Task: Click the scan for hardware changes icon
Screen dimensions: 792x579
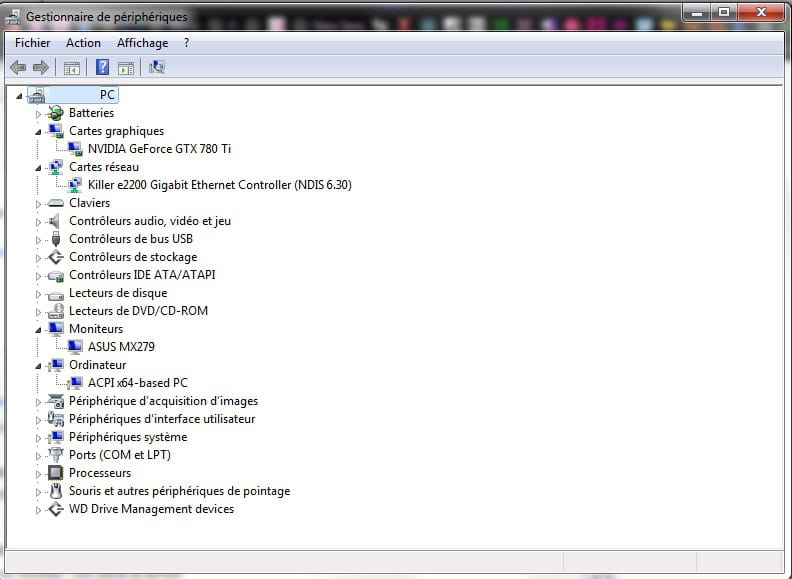Action: pyautogui.click(x=157, y=67)
